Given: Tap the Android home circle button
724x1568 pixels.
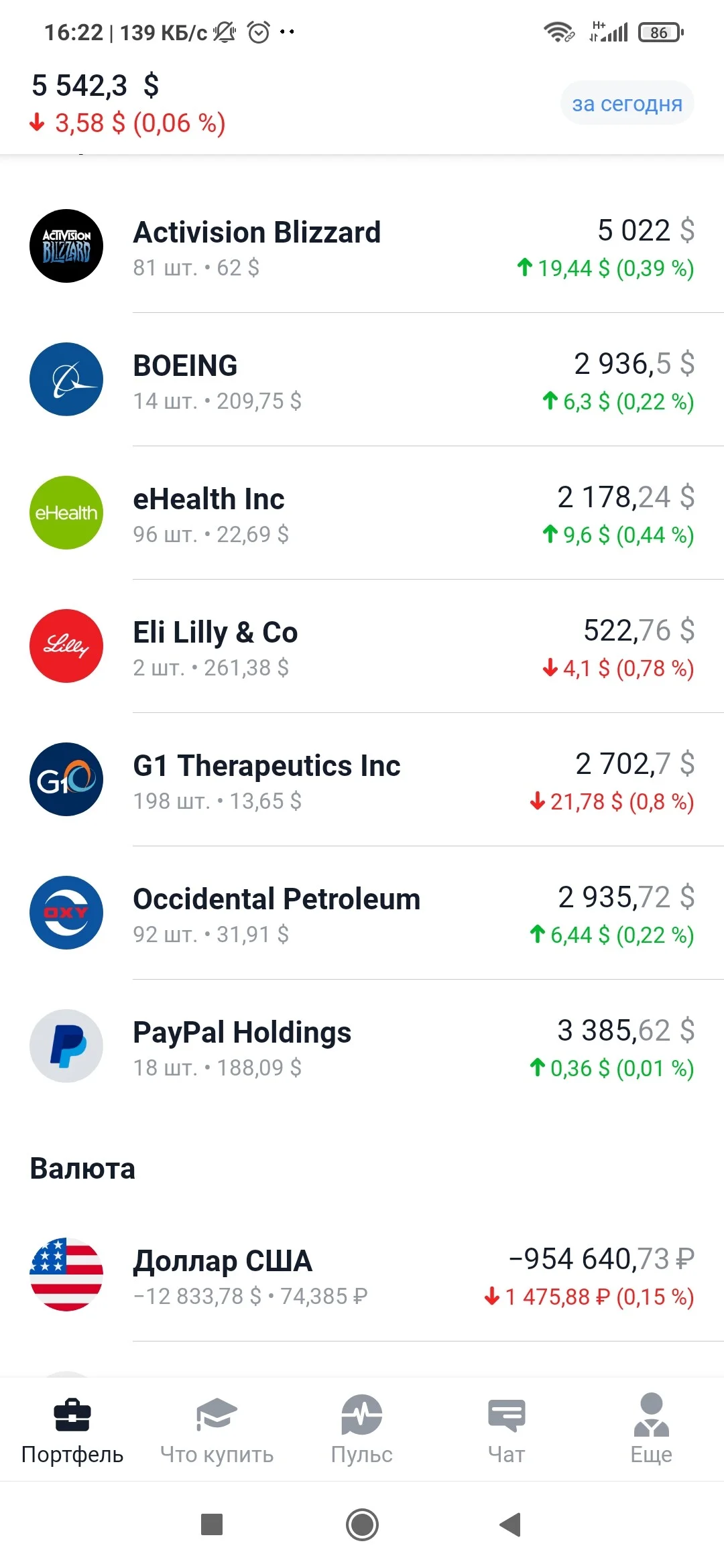Looking at the screenshot, I should click(x=362, y=1524).
